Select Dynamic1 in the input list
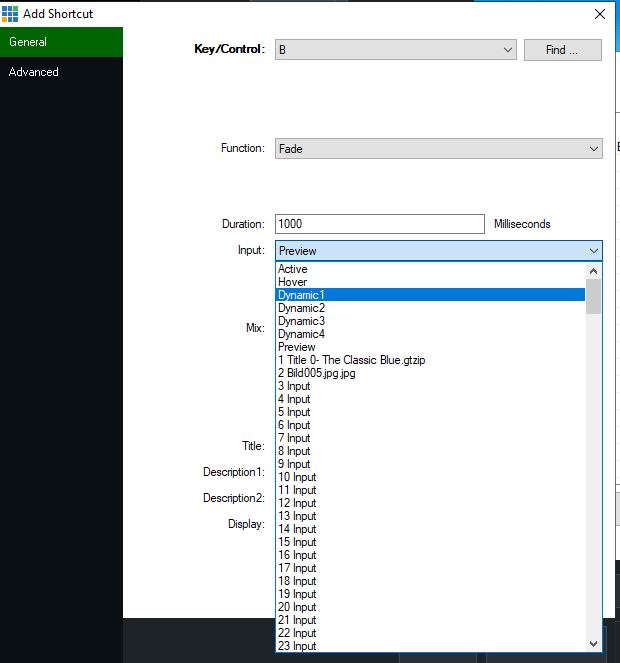Viewport: 620px width, 663px height. point(301,295)
